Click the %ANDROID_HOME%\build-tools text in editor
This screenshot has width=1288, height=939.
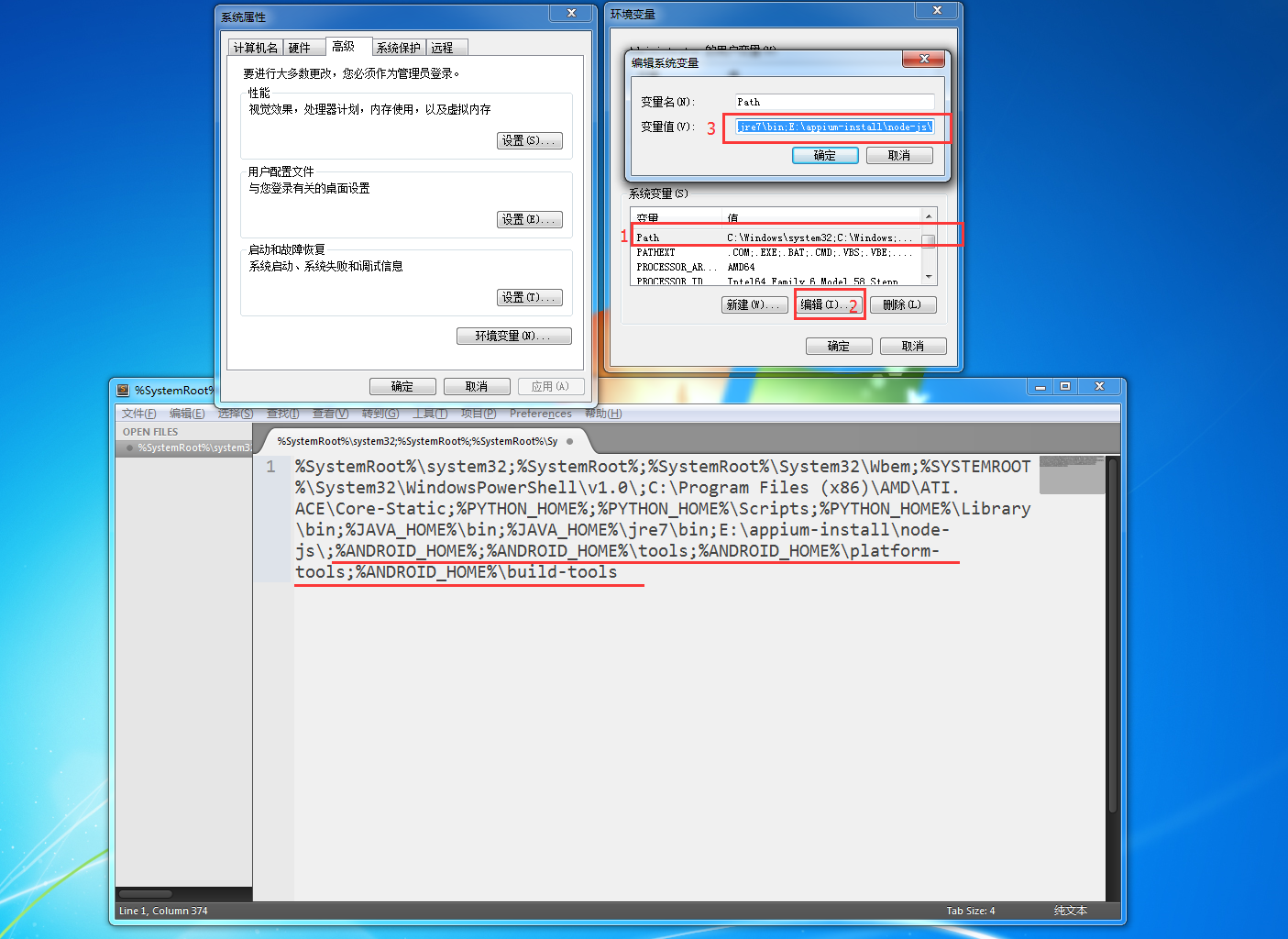point(487,572)
